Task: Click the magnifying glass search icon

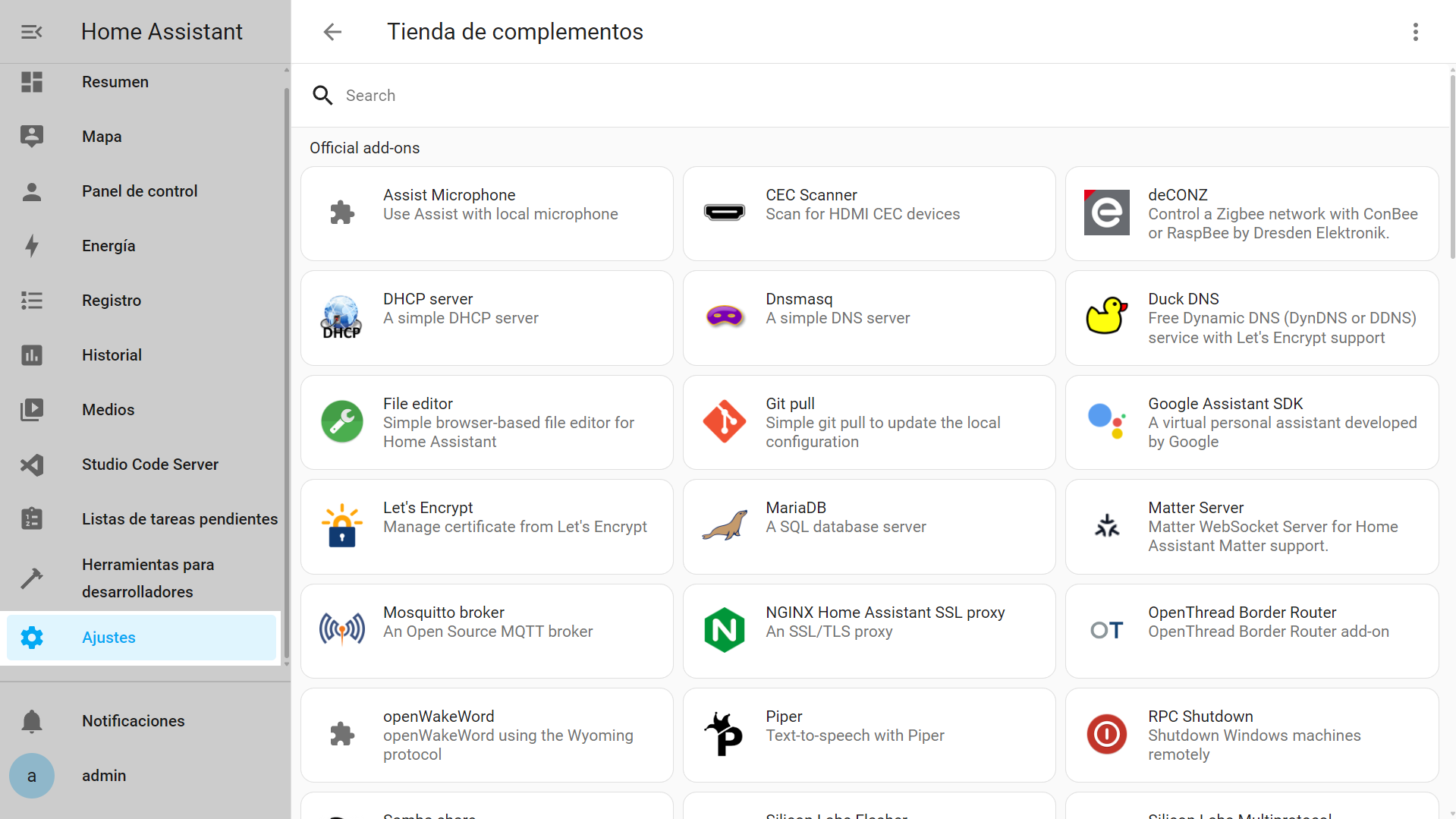Action: pos(322,96)
